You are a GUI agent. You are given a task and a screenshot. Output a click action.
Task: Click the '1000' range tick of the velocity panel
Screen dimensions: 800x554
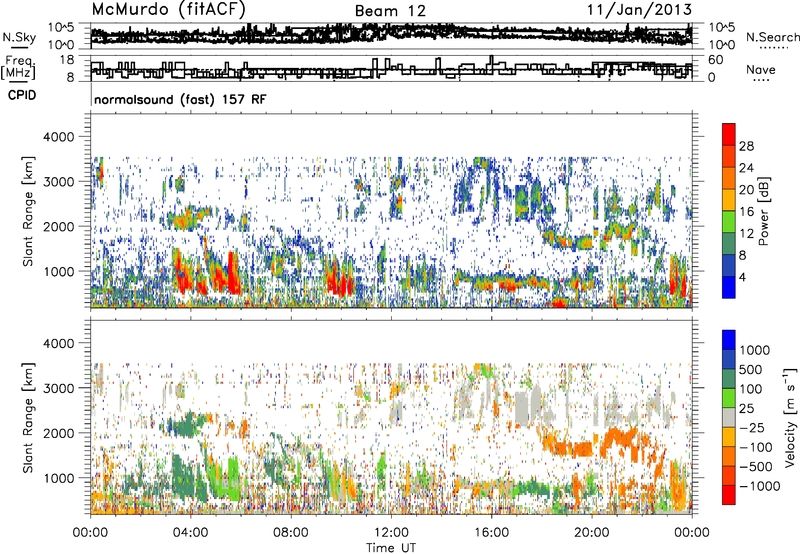pyautogui.click(x=59, y=478)
